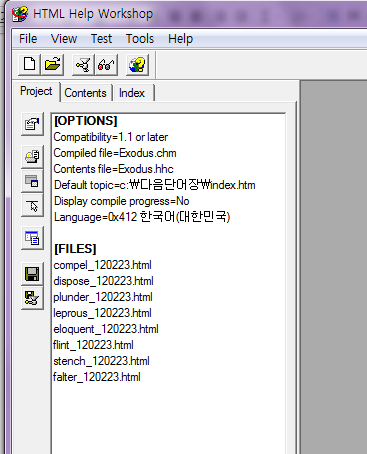Screen dimensions: 367x454
Task: Click the HTML Help Workshop title bar icon
Action: 20,14
